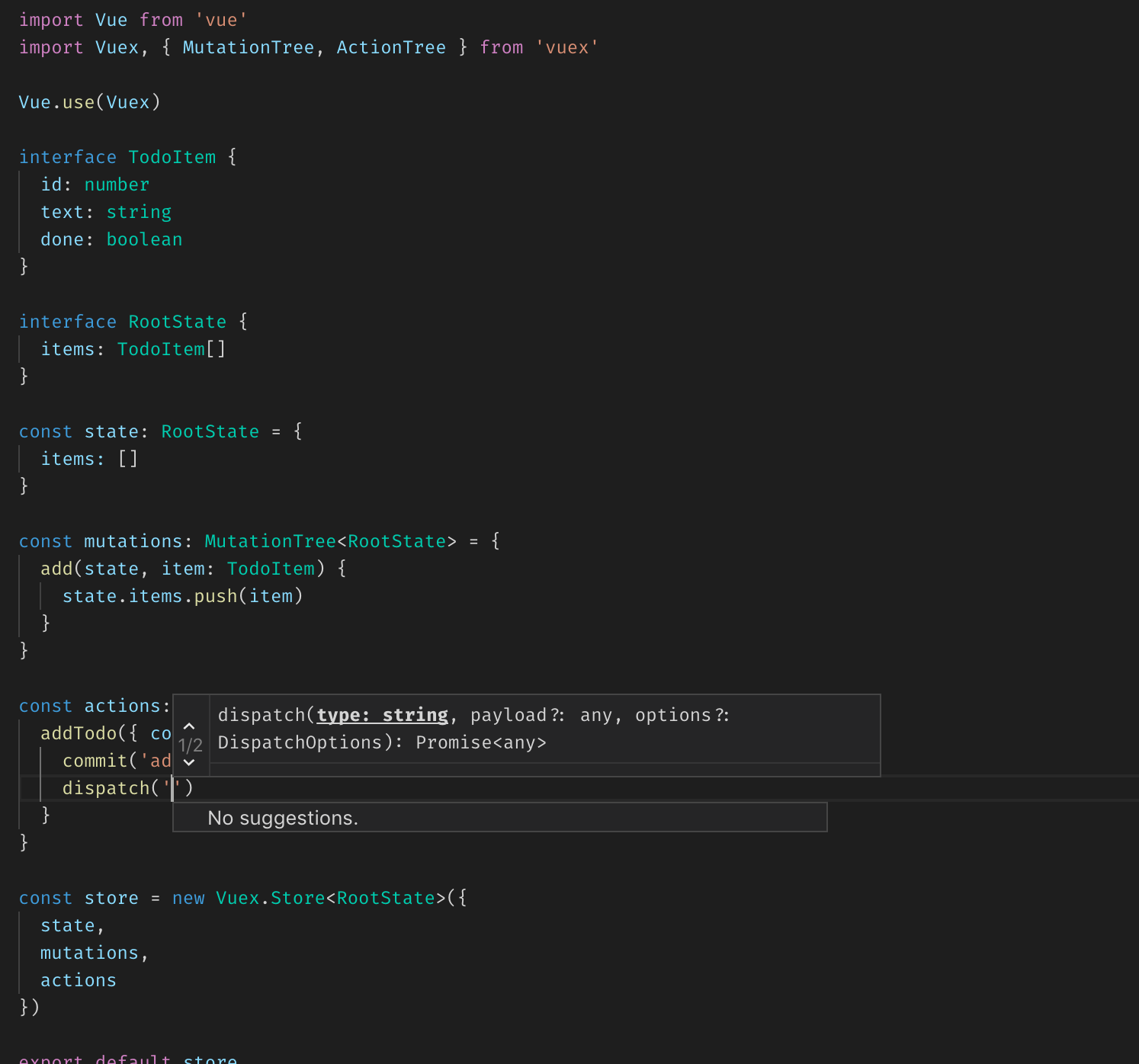Click the commit call in addTodo
This screenshot has width=1139, height=1064.
pyautogui.click(x=95, y=761)
